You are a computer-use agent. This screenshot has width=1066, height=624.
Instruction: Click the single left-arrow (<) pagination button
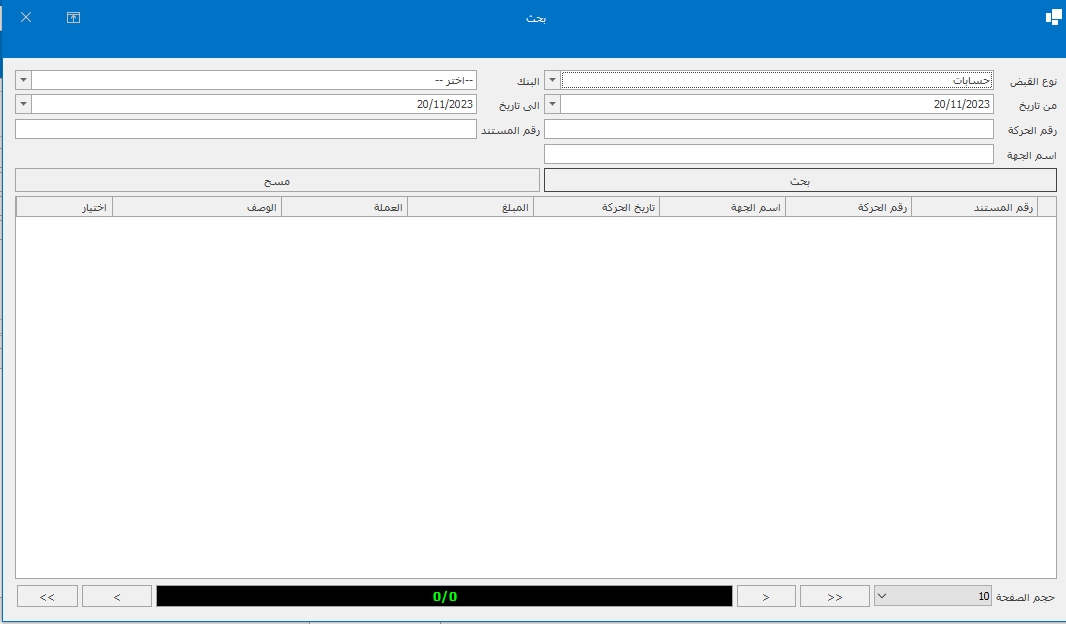pos(117,596)
